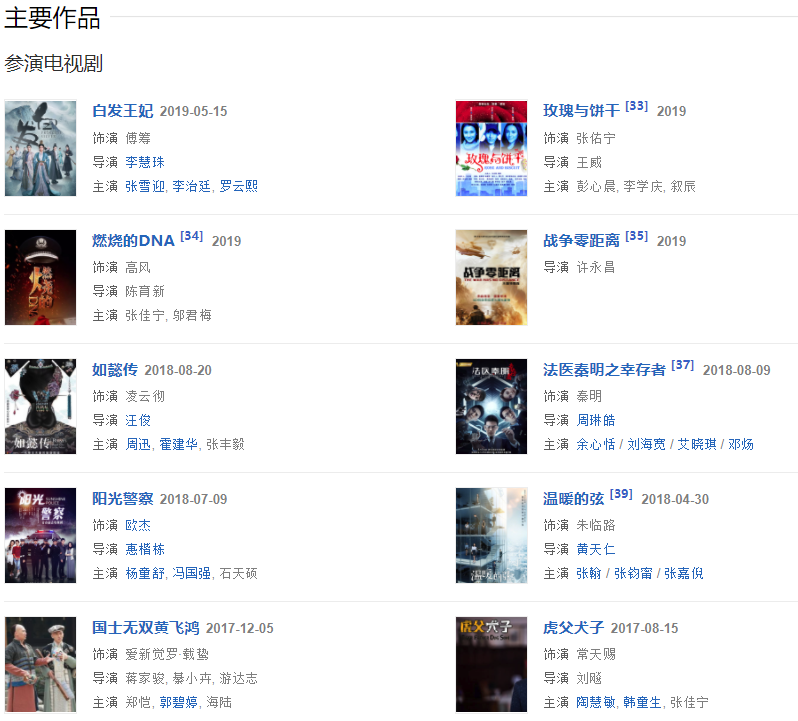This screenshot has height=721, width=798.
Task: View the 战争零距离 poster thumbnail
Action: [x=491, y=277]
